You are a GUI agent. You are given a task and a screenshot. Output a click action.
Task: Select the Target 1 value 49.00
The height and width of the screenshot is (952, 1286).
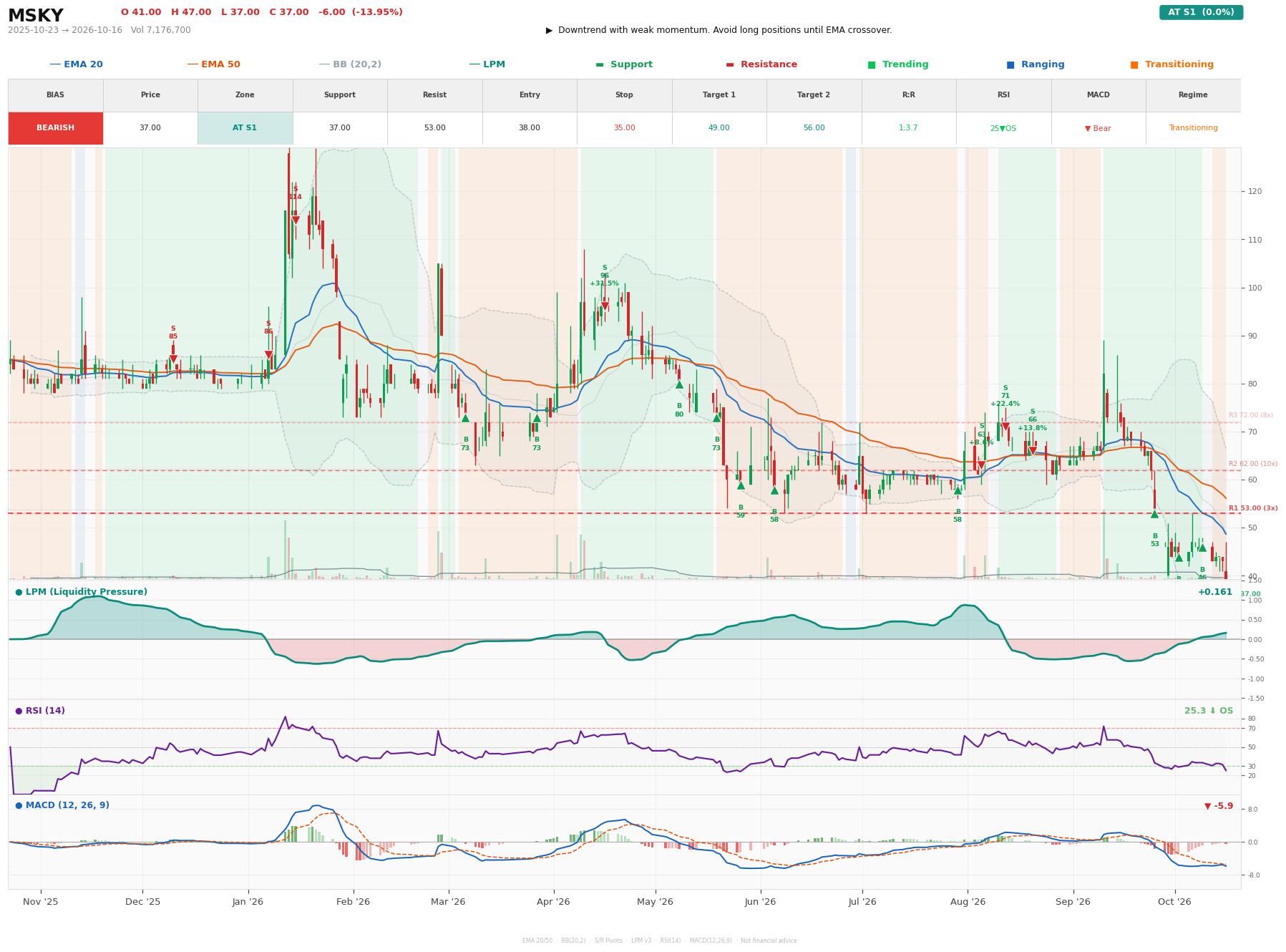coord(718,128)
